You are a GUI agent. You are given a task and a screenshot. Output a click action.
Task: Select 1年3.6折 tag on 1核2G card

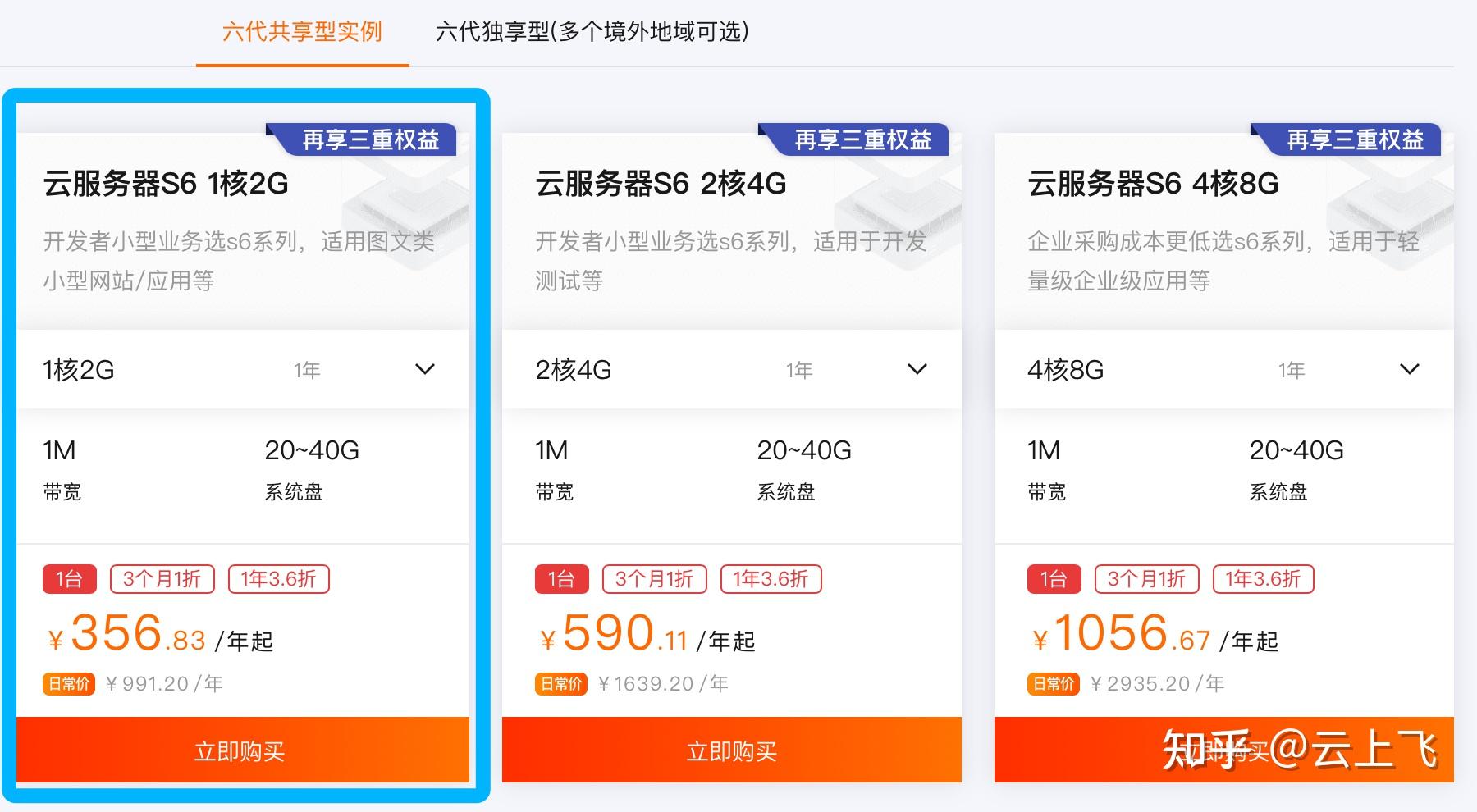coord(278,579)
